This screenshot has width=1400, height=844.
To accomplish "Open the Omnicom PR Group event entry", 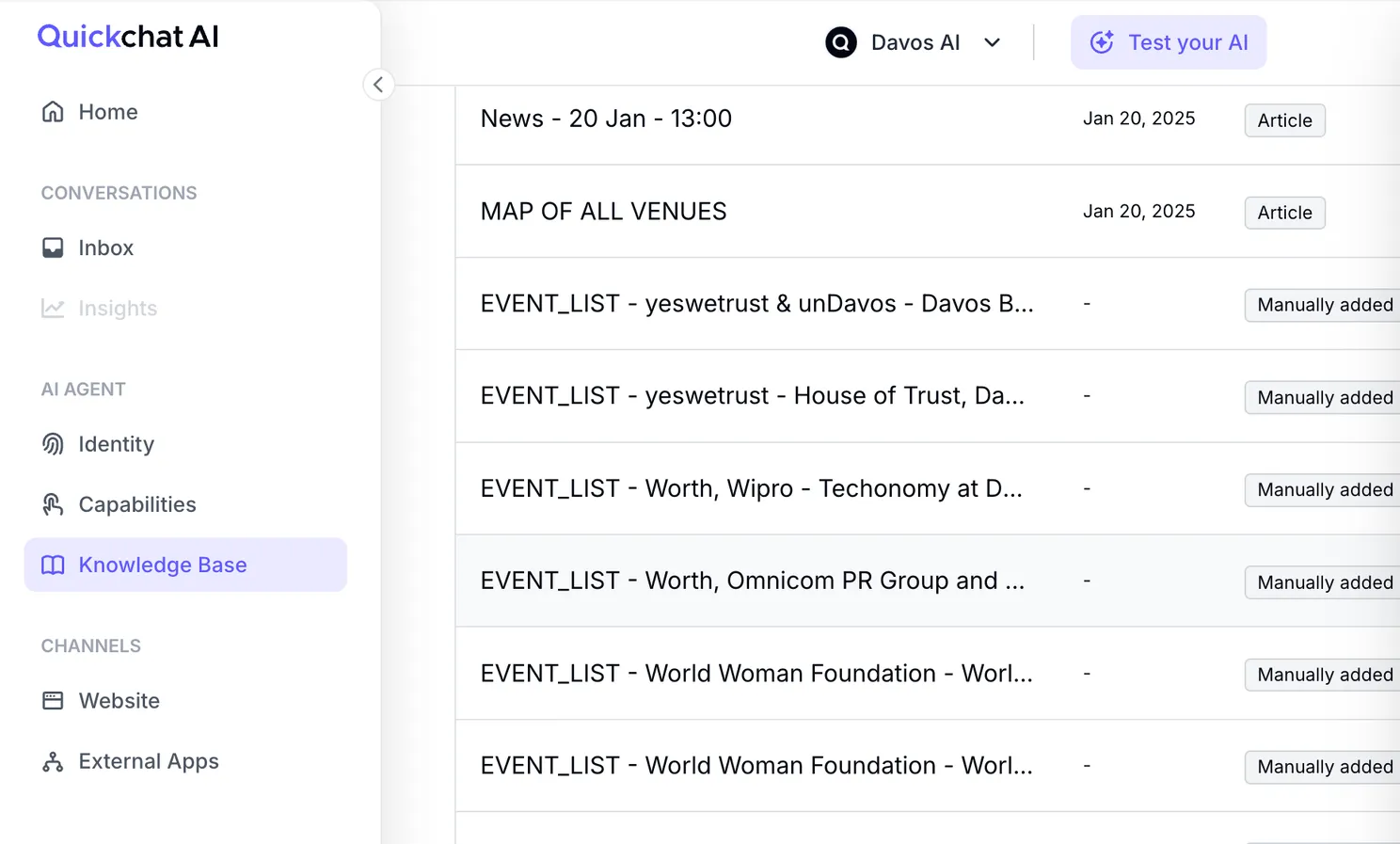I will [x=752, y=581].
